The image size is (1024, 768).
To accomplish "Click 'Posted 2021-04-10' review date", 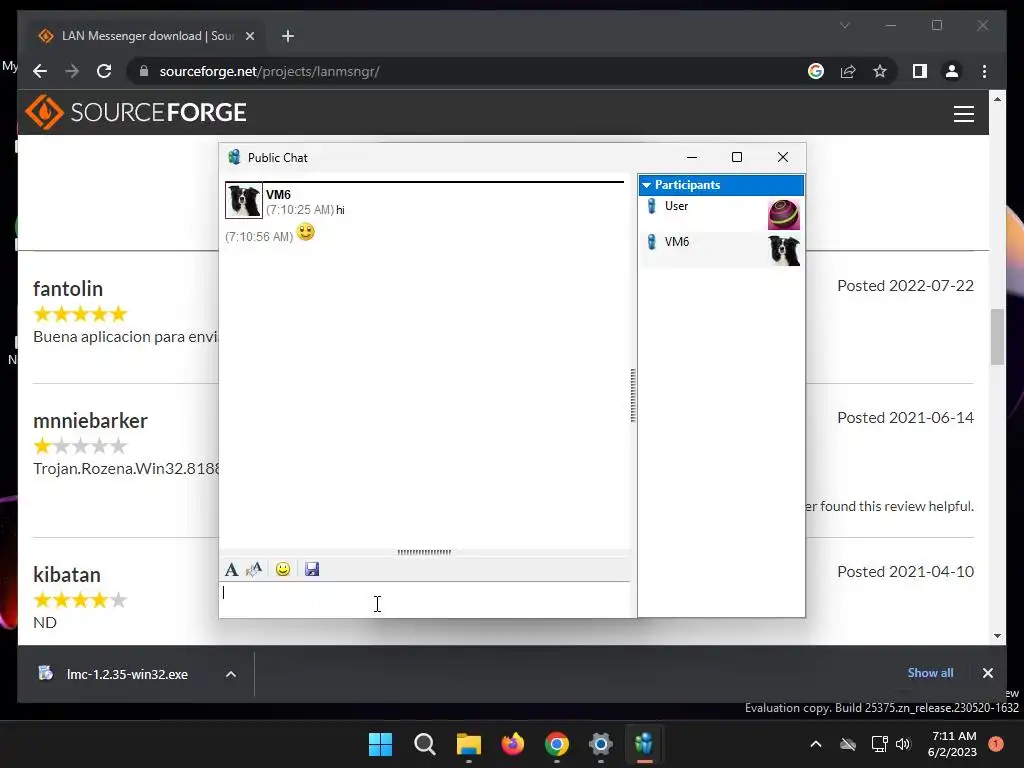I will coord(905,572).
